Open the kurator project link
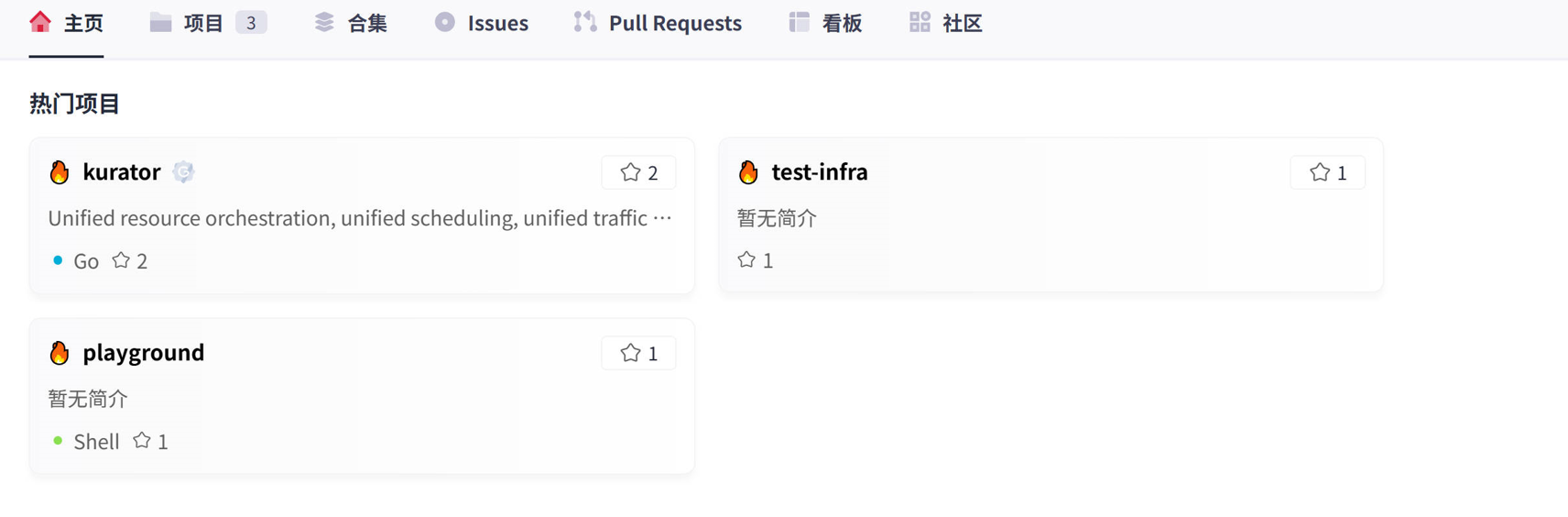Image resolution: width=1568 pixels, height=517 pixels. click(122, 171)
